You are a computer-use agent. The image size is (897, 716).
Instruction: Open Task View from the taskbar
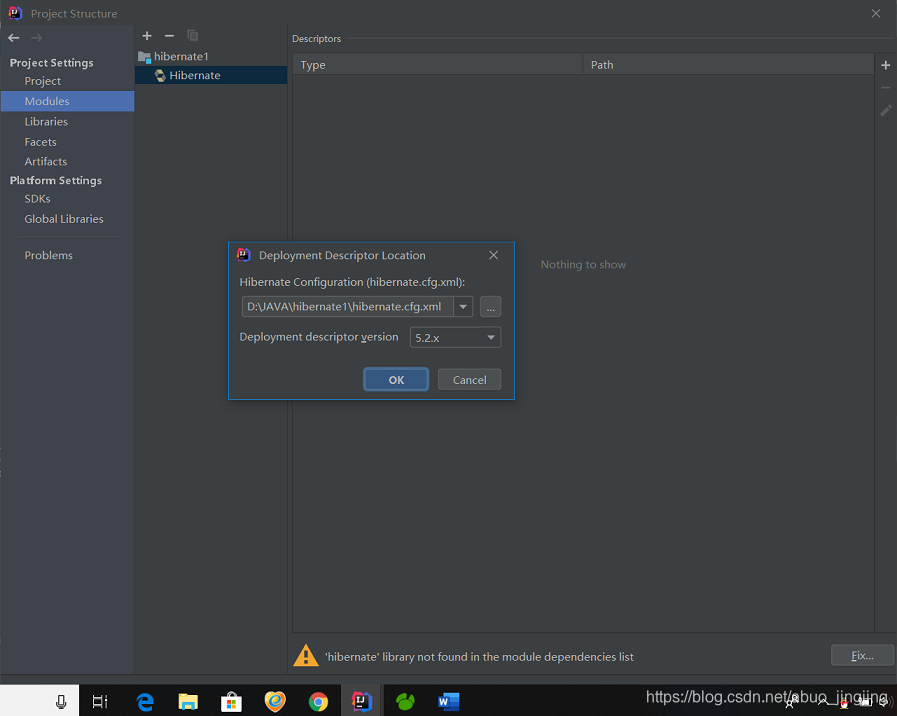[100, 702]
